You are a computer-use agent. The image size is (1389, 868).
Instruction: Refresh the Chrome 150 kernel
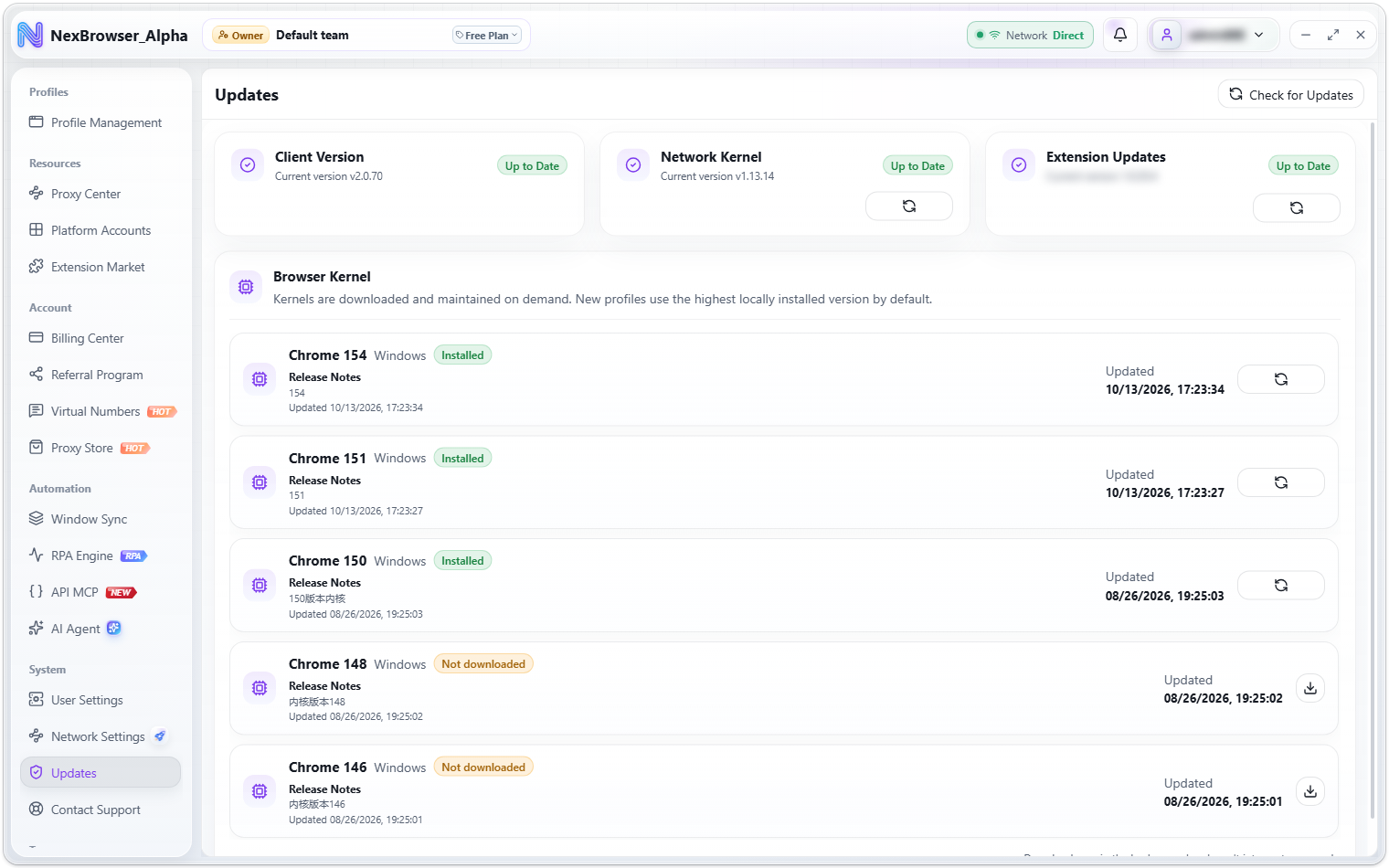(1280, 585)
